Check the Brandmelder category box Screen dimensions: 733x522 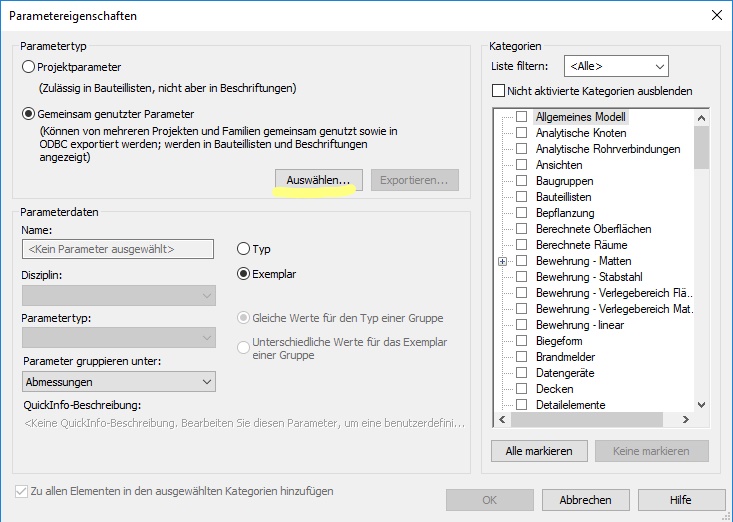pos(522,357)
